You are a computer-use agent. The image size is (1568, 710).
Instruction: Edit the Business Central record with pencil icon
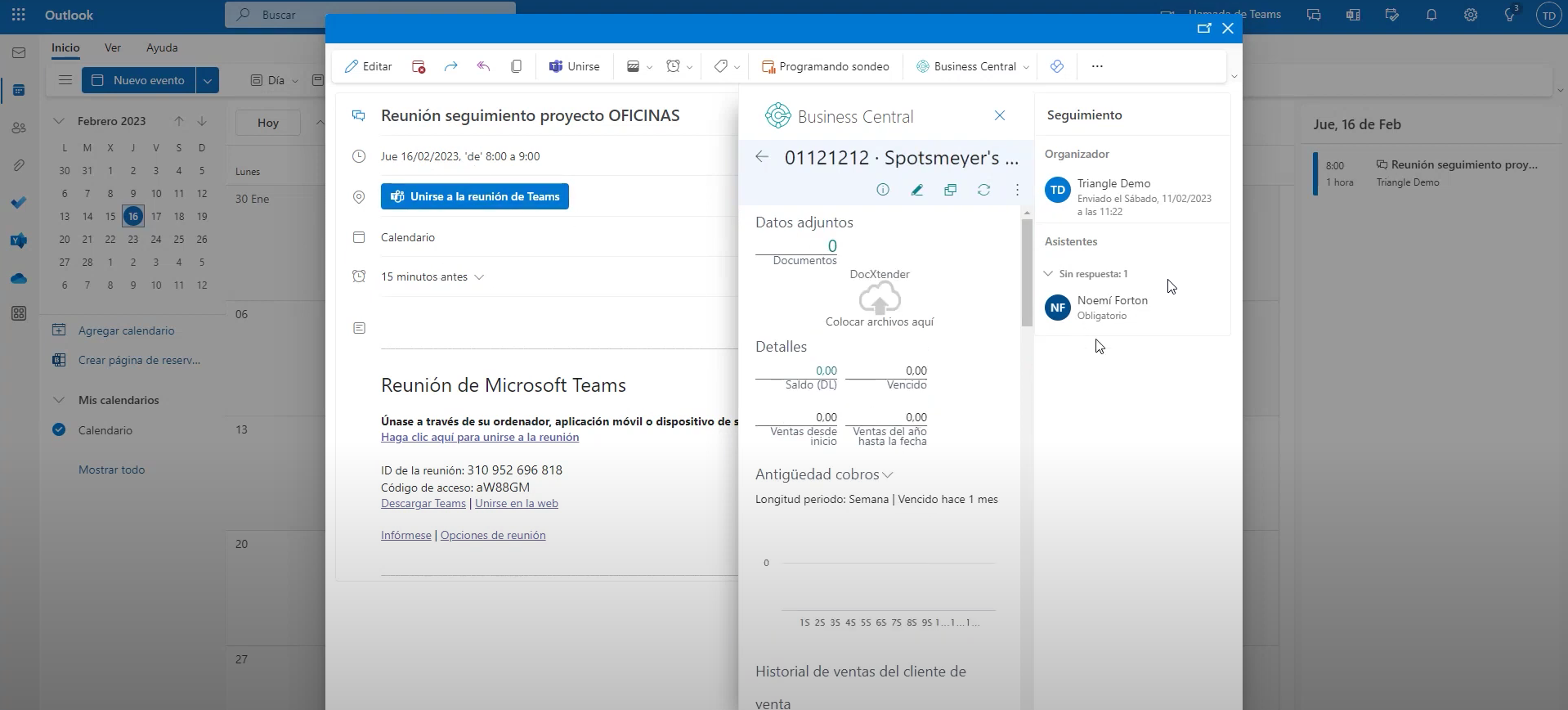click(x=916, y=190)
